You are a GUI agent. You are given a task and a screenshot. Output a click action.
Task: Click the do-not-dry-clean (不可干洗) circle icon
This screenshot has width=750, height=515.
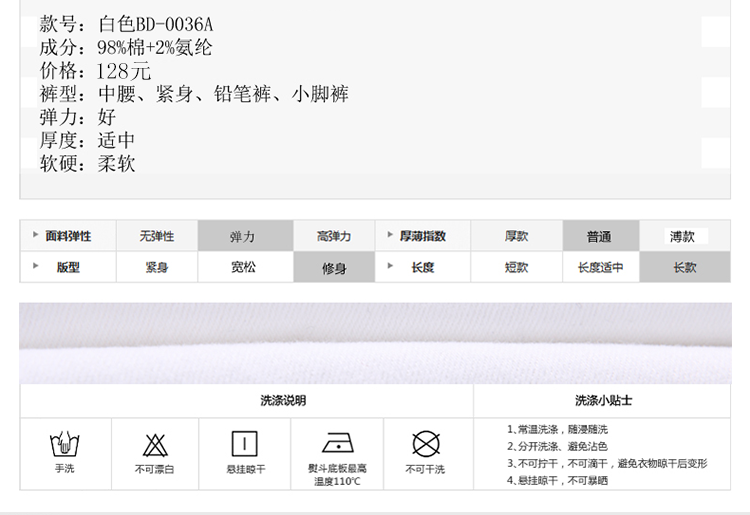pyautogui.click(x=426, y=443)
